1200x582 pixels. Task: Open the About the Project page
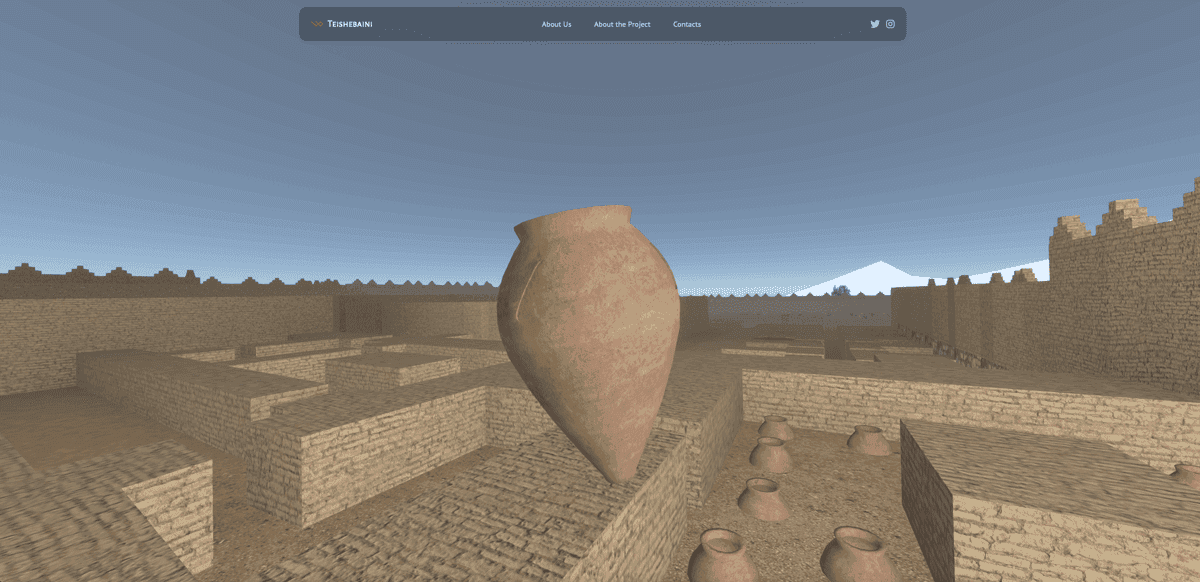pos(621,24)
